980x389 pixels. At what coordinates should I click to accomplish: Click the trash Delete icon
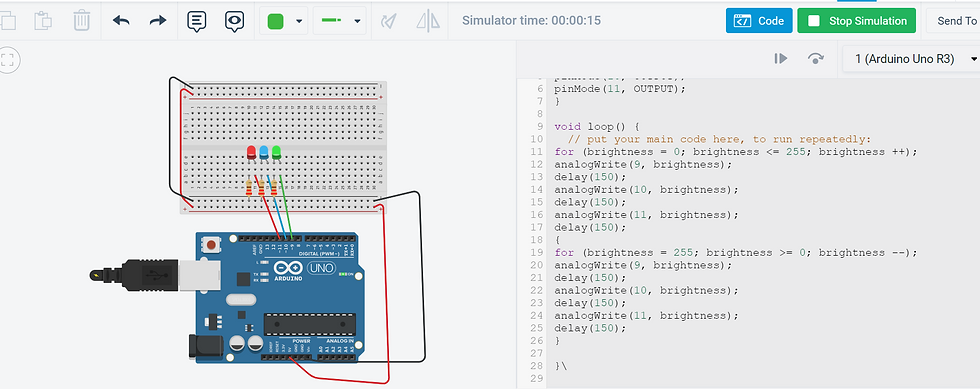coord(82,21)
